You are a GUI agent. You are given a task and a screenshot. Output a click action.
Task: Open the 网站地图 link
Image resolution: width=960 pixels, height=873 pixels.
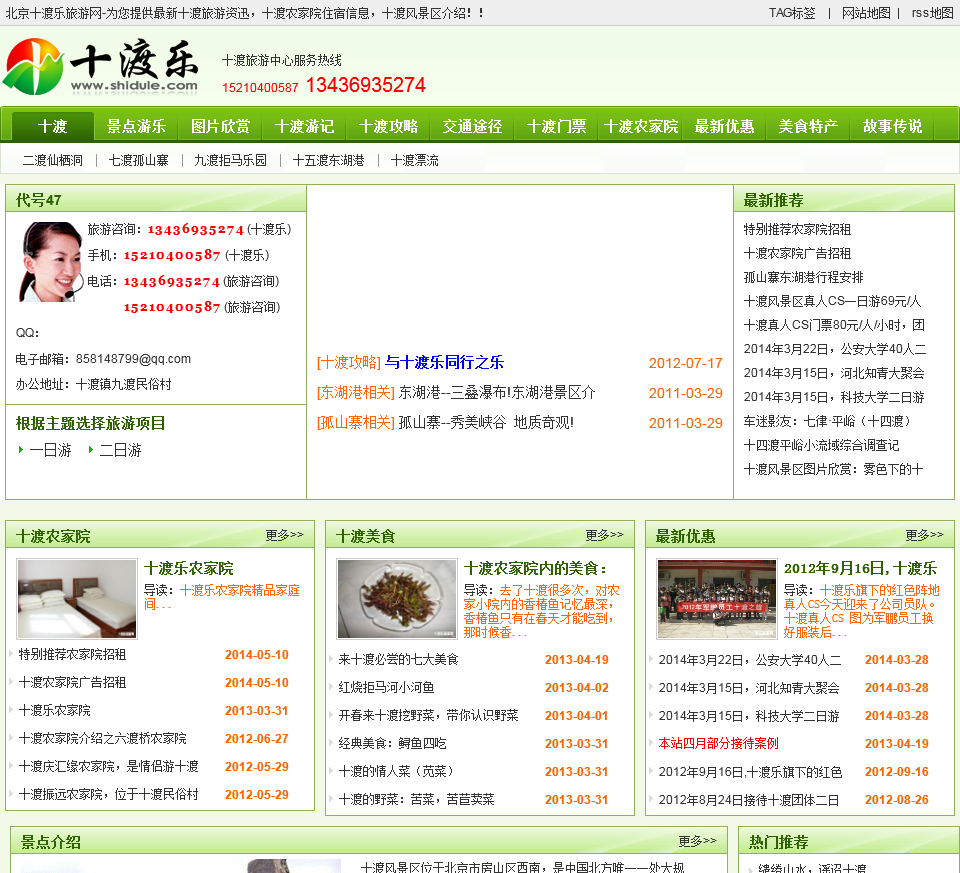point(866,13)
